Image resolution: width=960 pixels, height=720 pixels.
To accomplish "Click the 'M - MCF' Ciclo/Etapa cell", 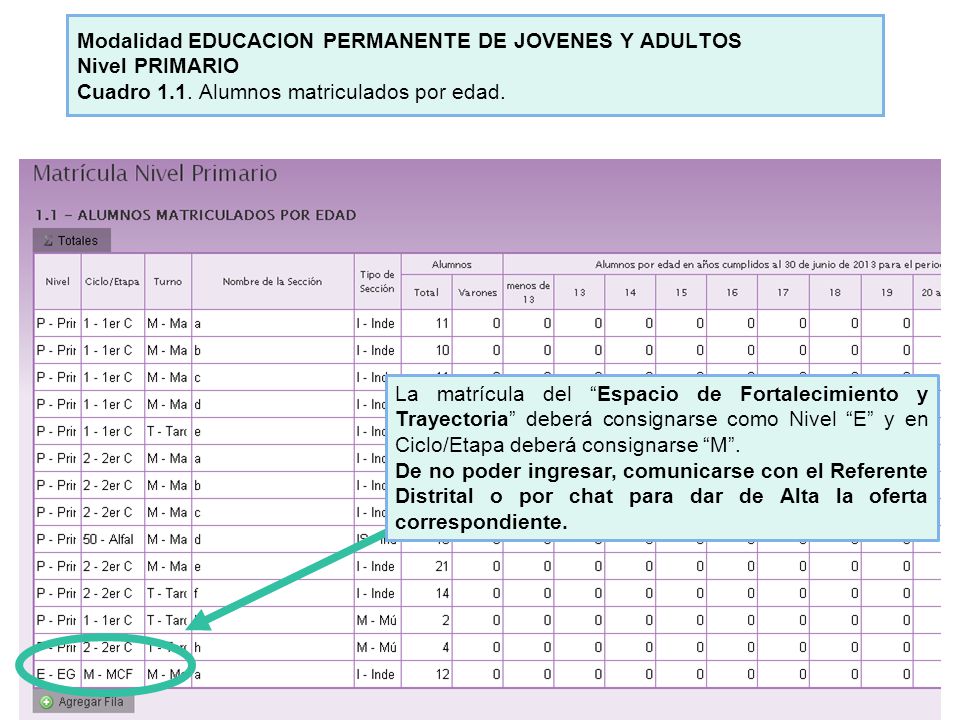I will click(113, 674).
